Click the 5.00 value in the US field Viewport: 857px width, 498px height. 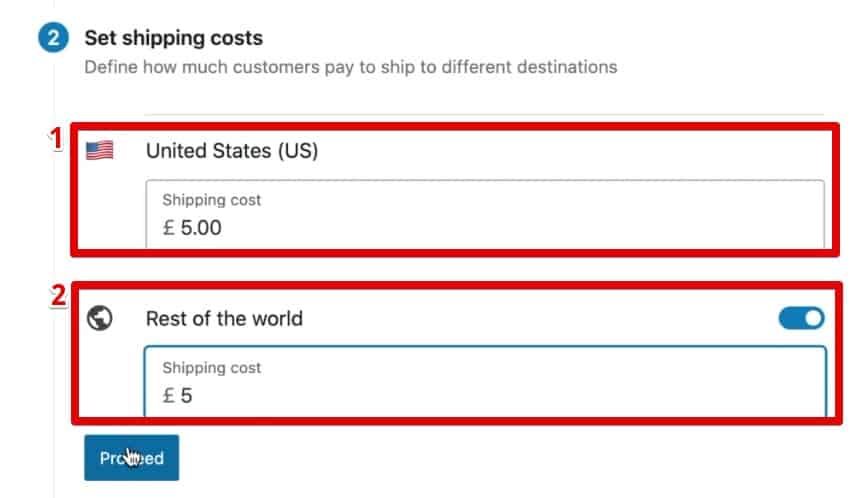pos(201,227)
